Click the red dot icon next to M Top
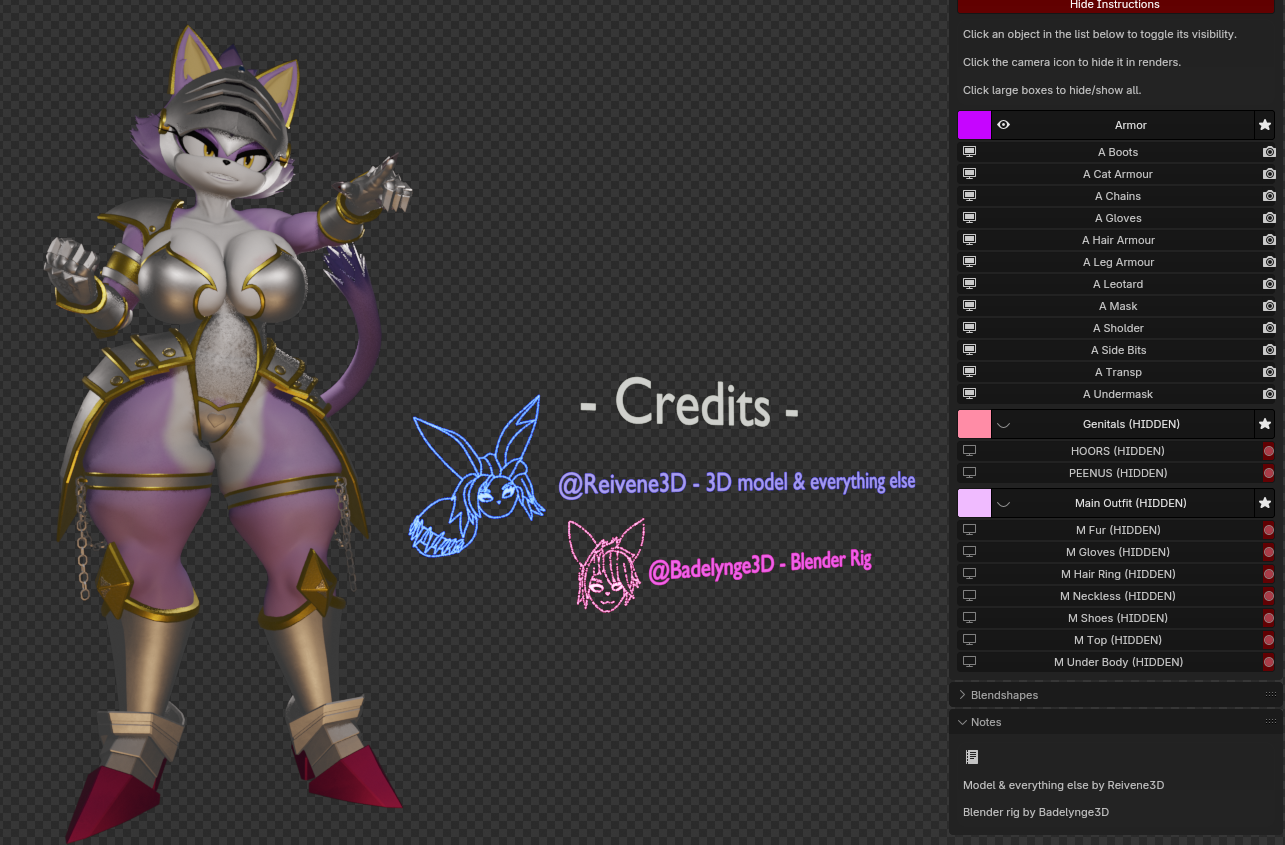 point(1269,640)
